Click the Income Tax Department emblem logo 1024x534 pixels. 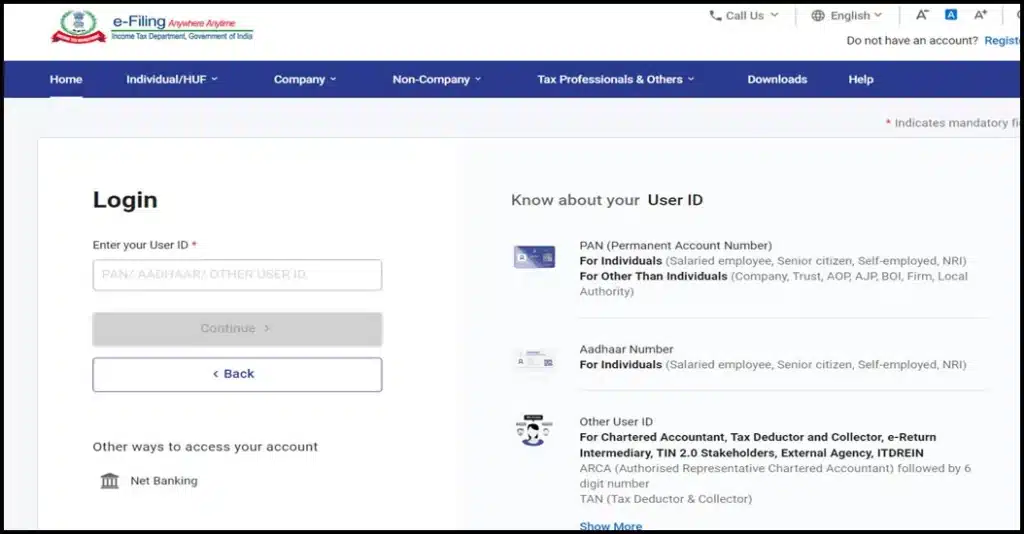point(78,27)
